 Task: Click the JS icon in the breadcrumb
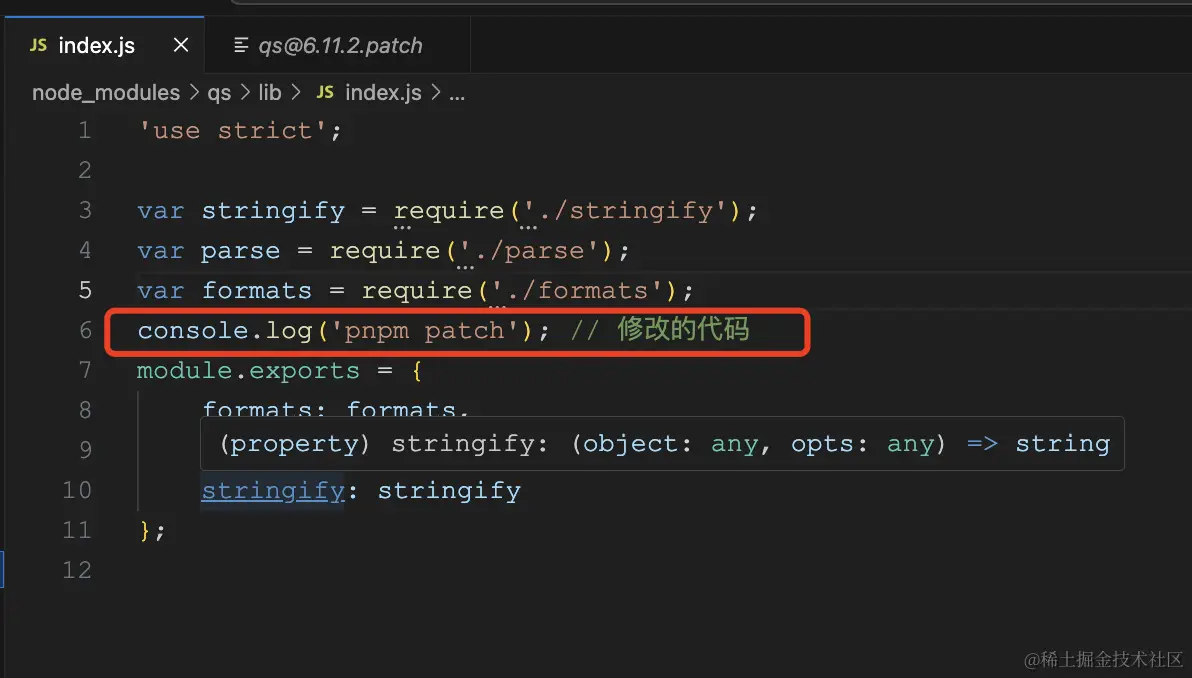pyautogui.click(x=325, y=93)
